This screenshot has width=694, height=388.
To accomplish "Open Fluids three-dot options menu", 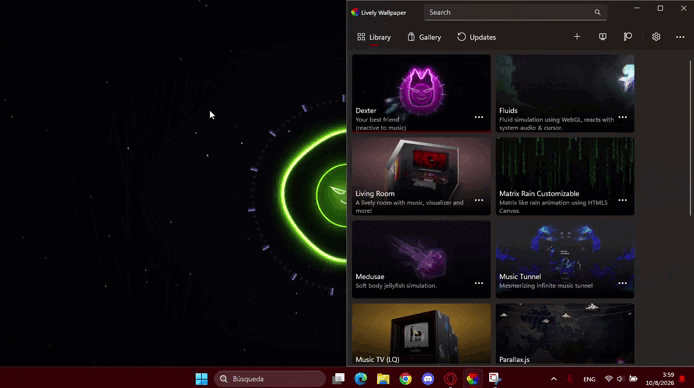I will pos(622,117).
